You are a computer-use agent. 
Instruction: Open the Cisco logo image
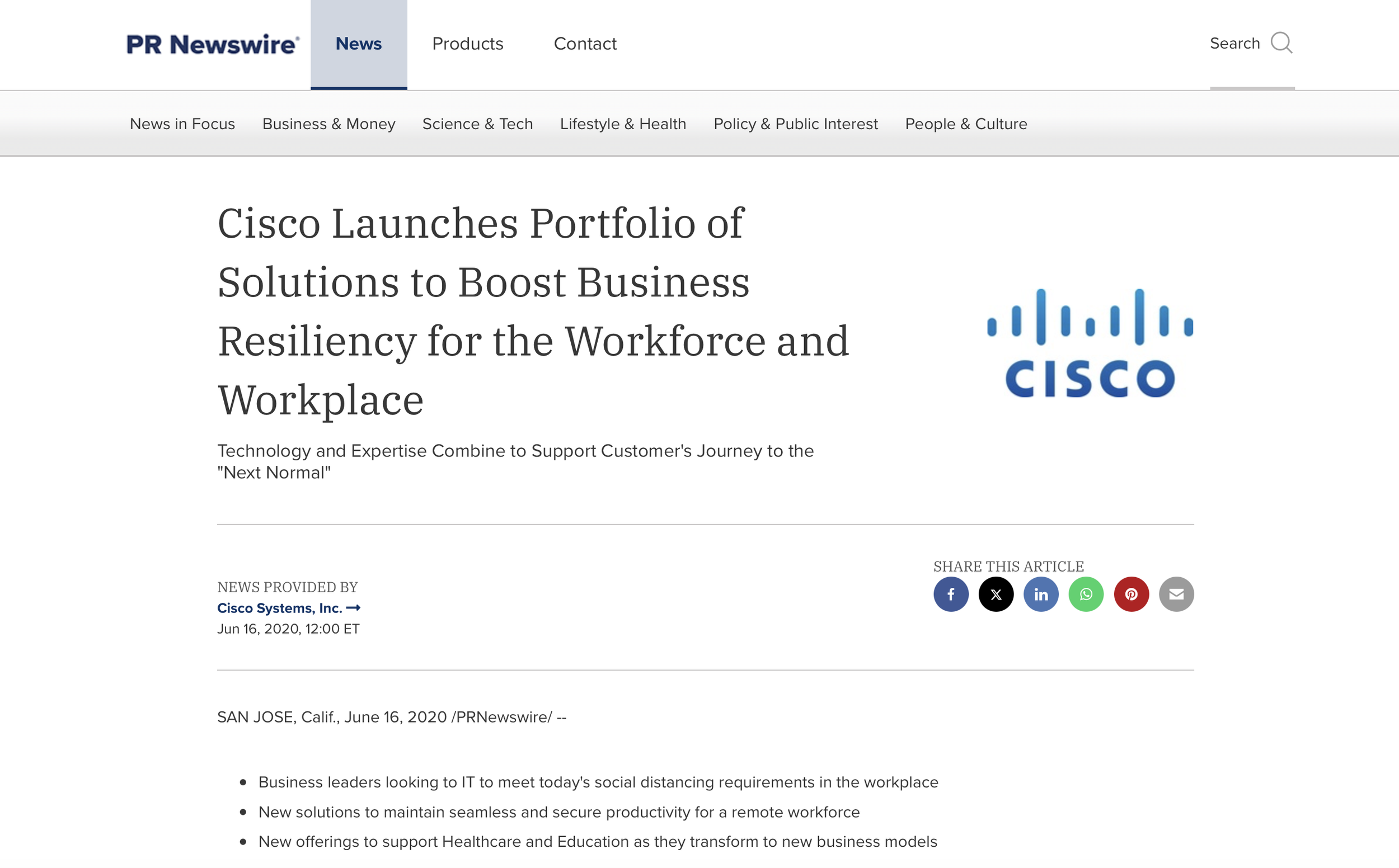point(1090,343)
